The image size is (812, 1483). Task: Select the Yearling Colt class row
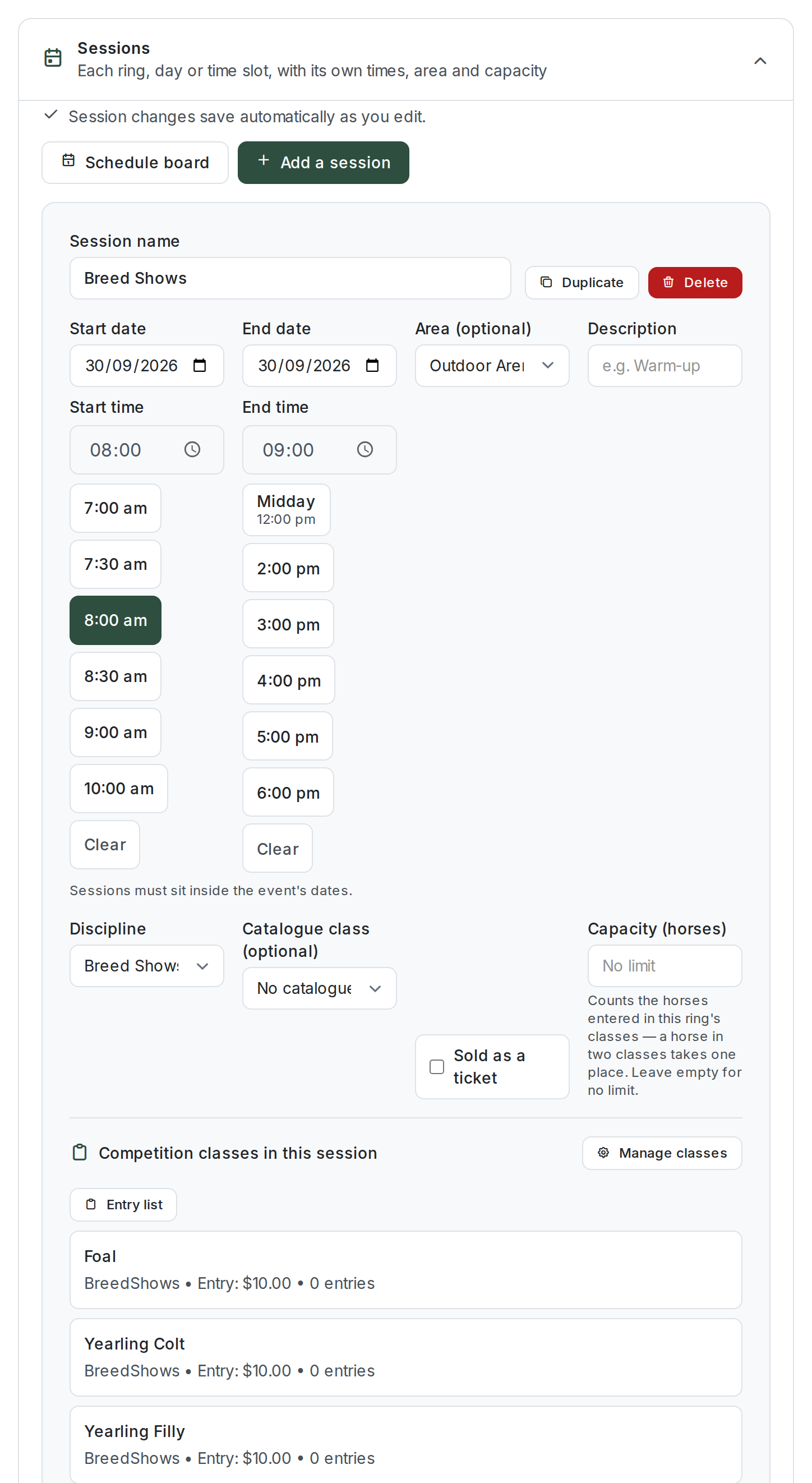coord(405,1357)
